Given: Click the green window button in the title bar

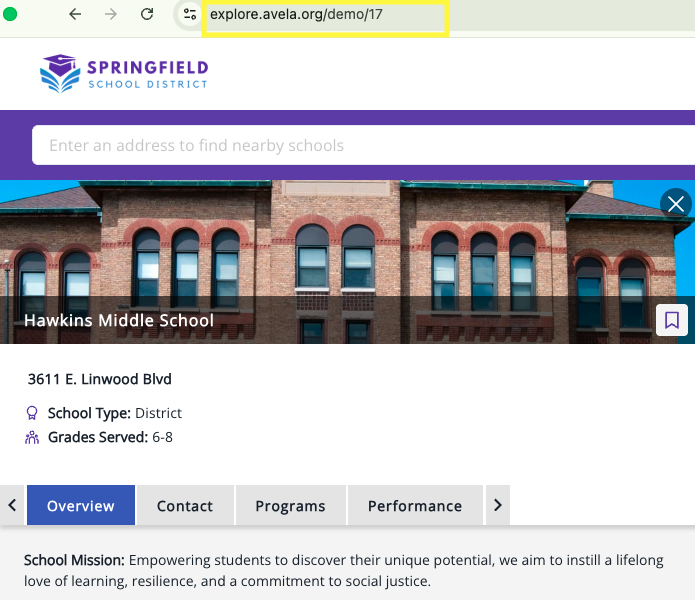Looking at the screenshot, I should tap(10, 14).
